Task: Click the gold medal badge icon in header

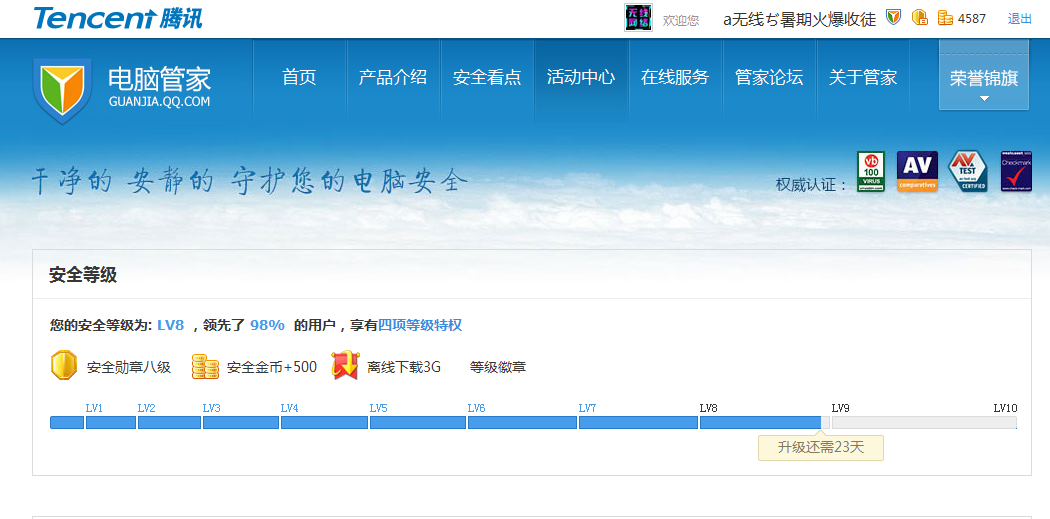Action: [x=920, y=17]
